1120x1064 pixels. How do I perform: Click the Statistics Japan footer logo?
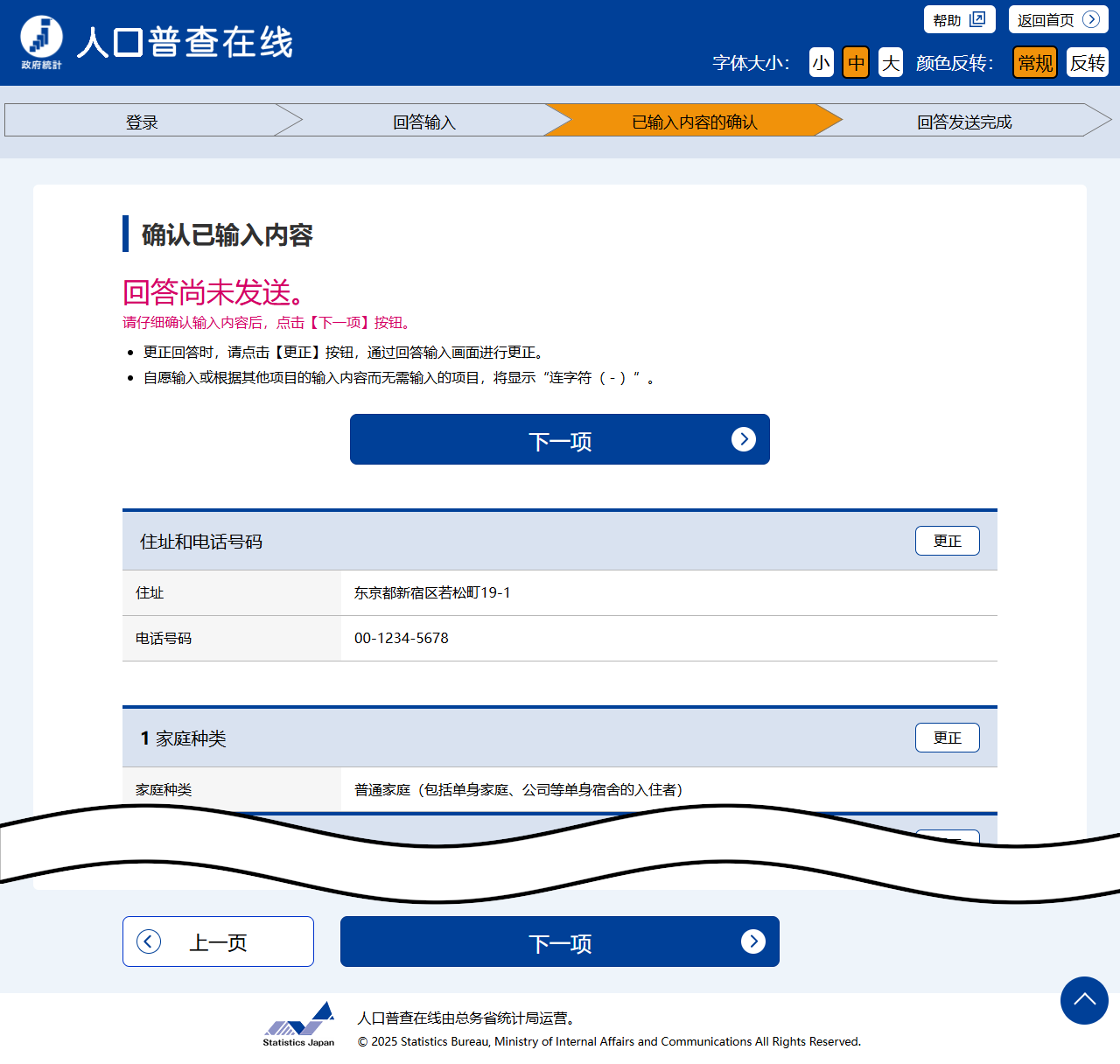(299, 1024)
